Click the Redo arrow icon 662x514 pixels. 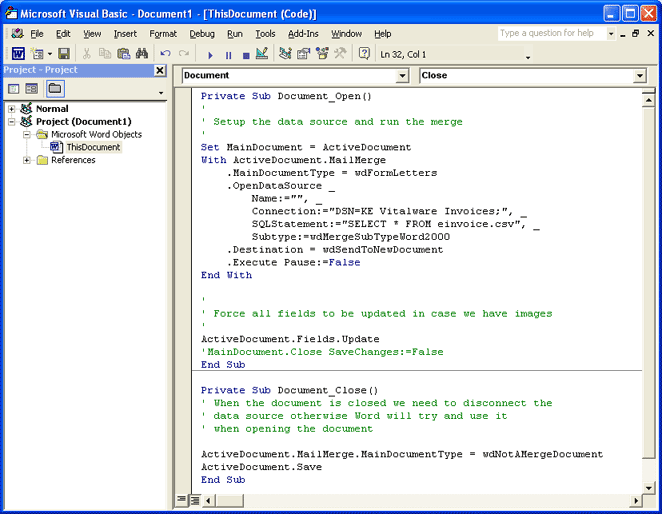coord(184,54)
